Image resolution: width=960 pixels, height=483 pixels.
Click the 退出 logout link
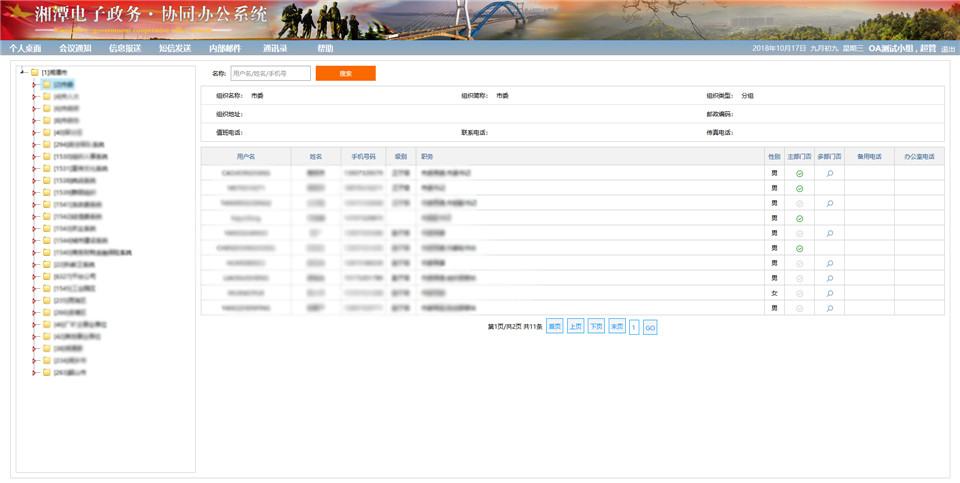(x=948, y=48)
